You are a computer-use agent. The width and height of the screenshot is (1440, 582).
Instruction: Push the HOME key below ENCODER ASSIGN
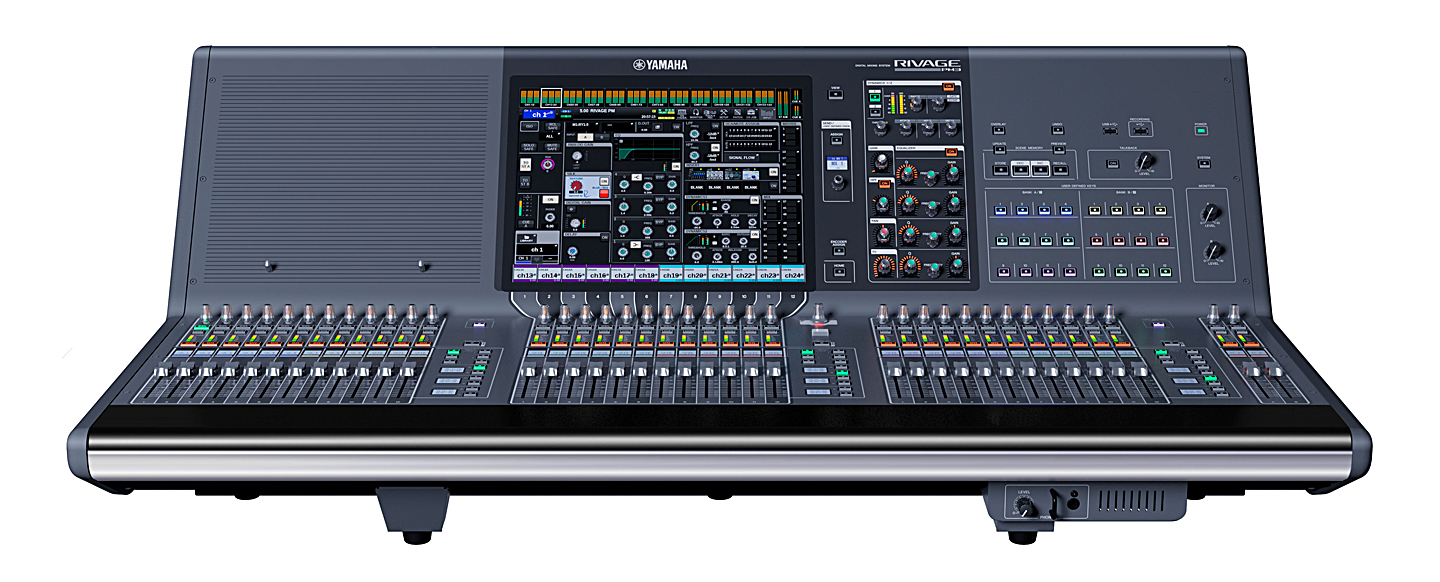pos(839,271)
